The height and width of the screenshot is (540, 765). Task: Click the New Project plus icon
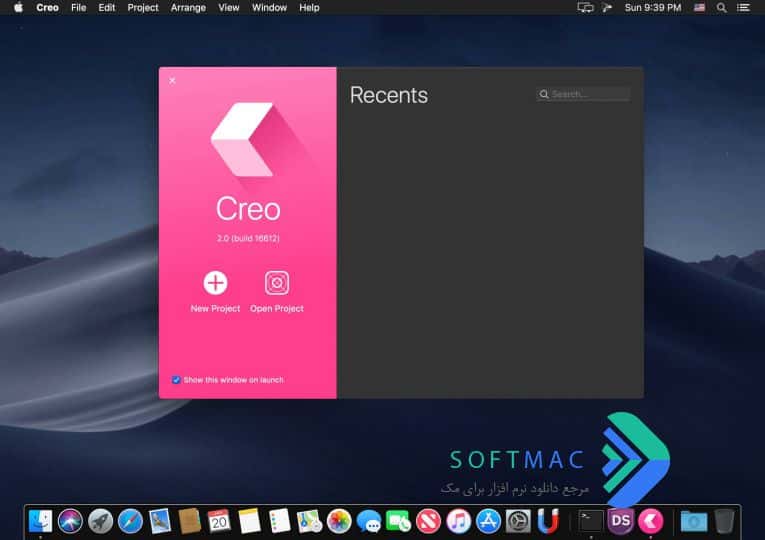(215, 282)
